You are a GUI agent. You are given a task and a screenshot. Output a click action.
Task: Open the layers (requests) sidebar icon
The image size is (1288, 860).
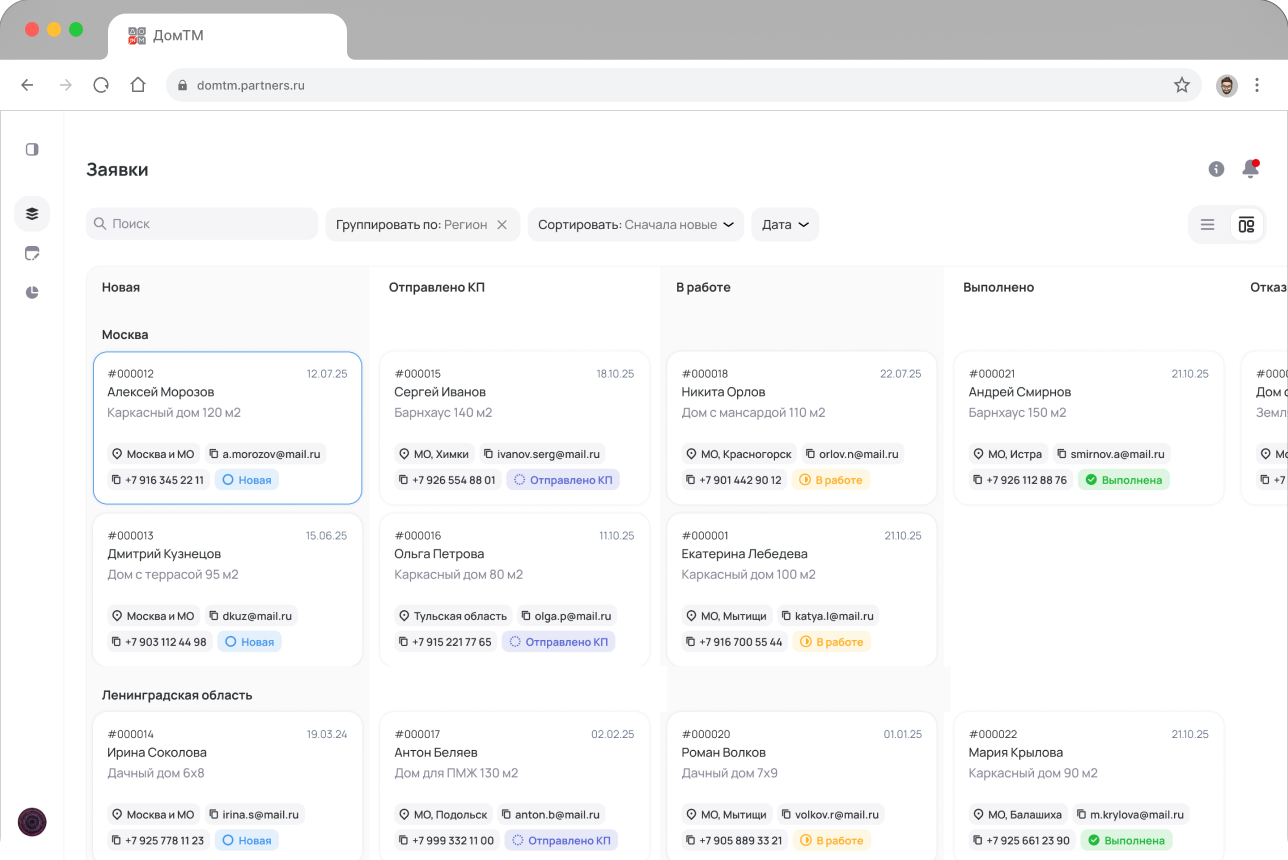(32, 213)
